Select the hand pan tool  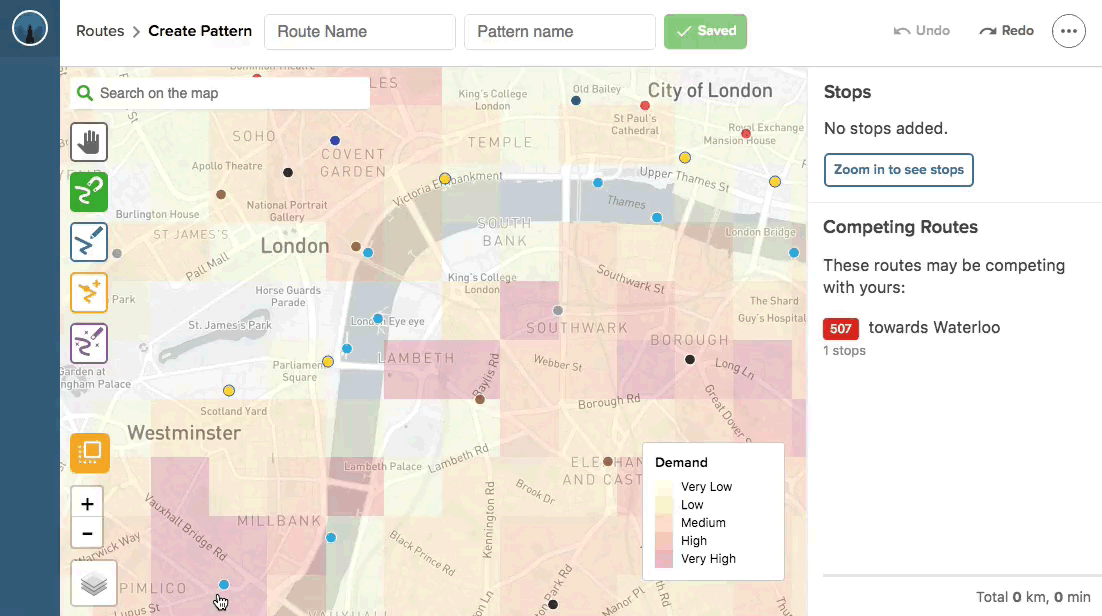(x=89, y=142)
